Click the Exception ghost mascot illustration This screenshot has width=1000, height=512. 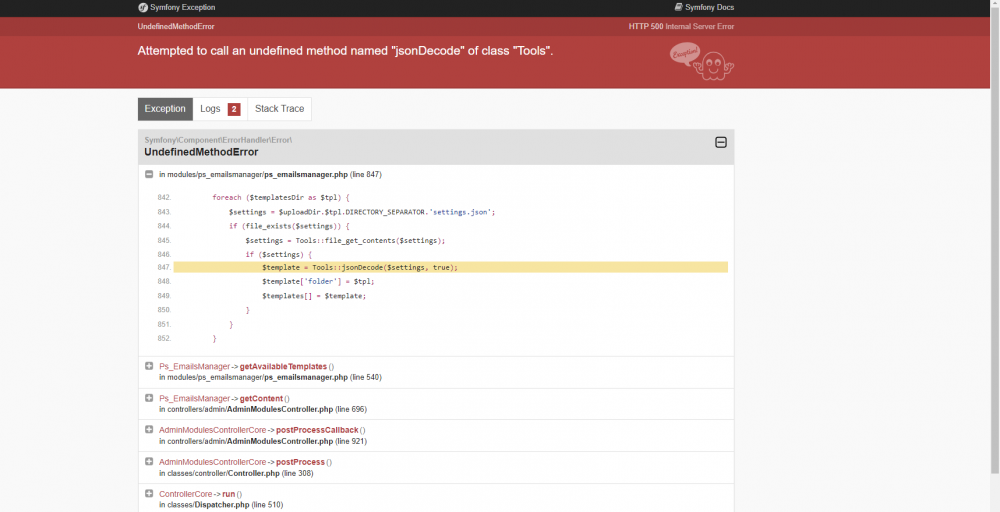tap(702, 61)
